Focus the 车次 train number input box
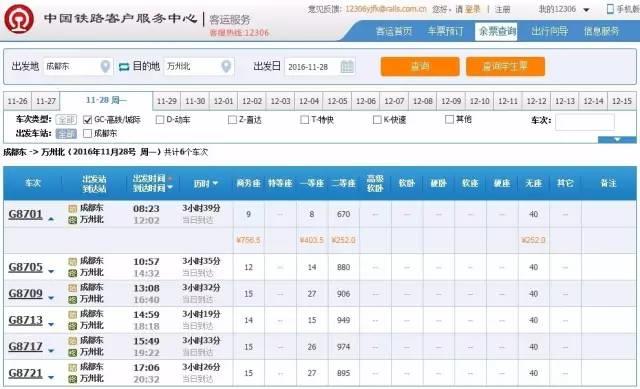Image resolution: width=640 pixels, height=389 pixels. coord(584,122)
